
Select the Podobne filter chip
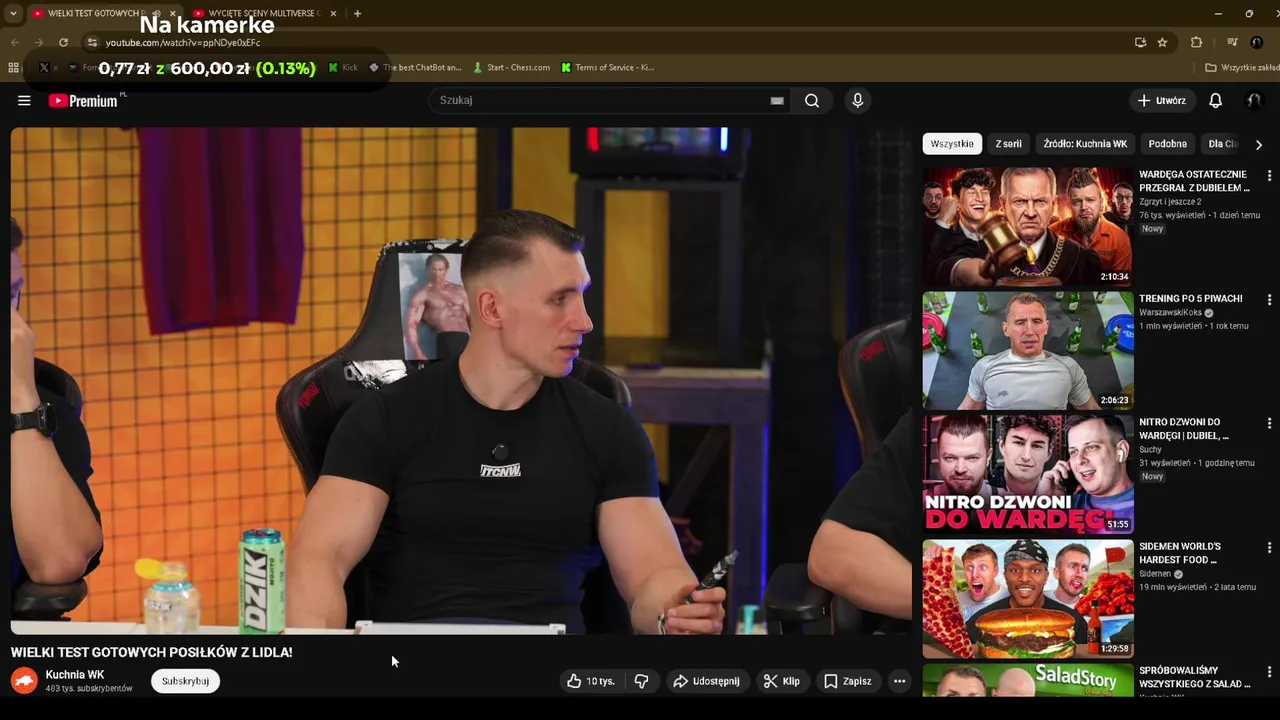(1167, 144)
